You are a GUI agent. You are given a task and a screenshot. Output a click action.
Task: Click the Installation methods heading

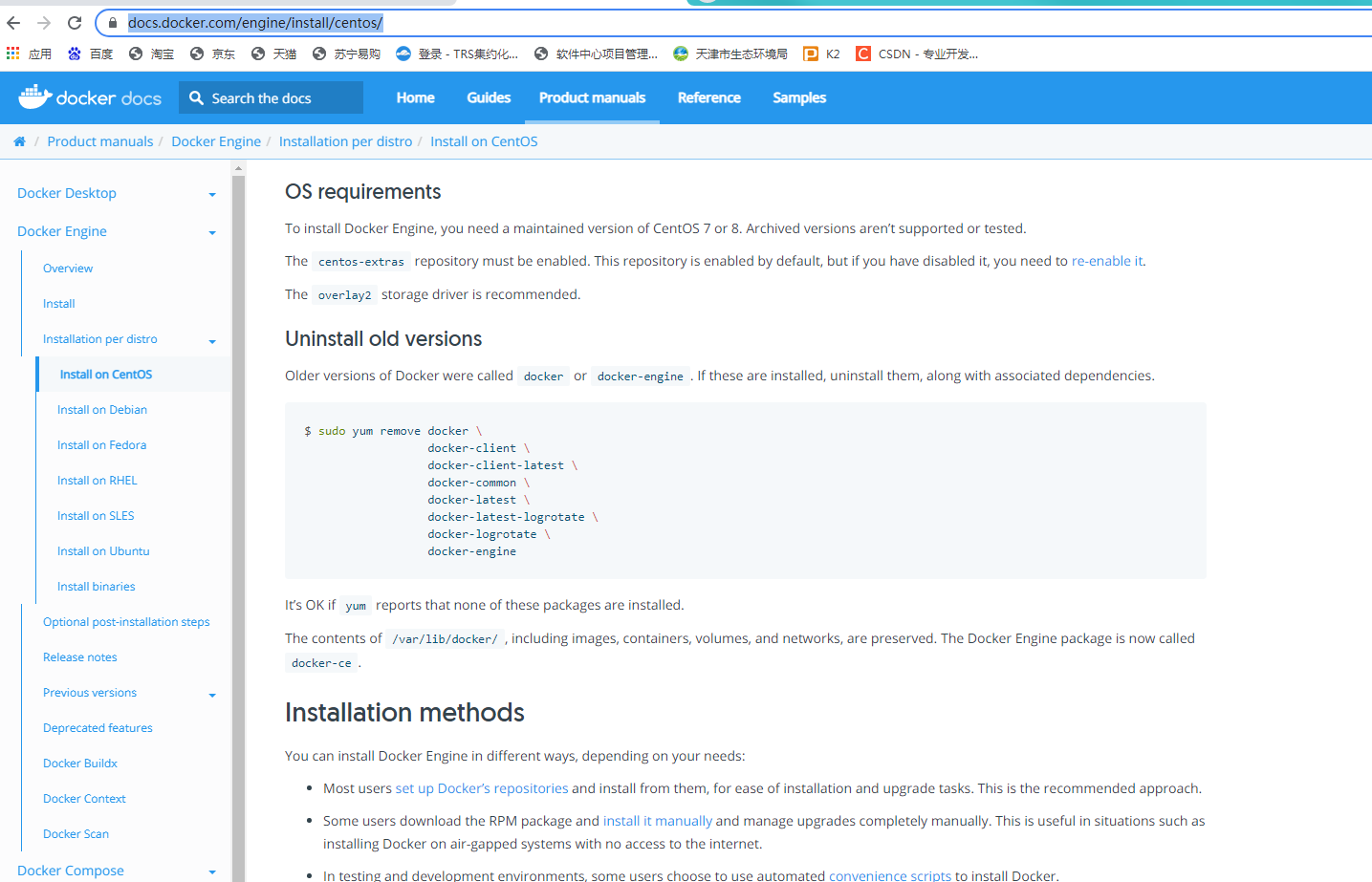(x=404, y=713)
